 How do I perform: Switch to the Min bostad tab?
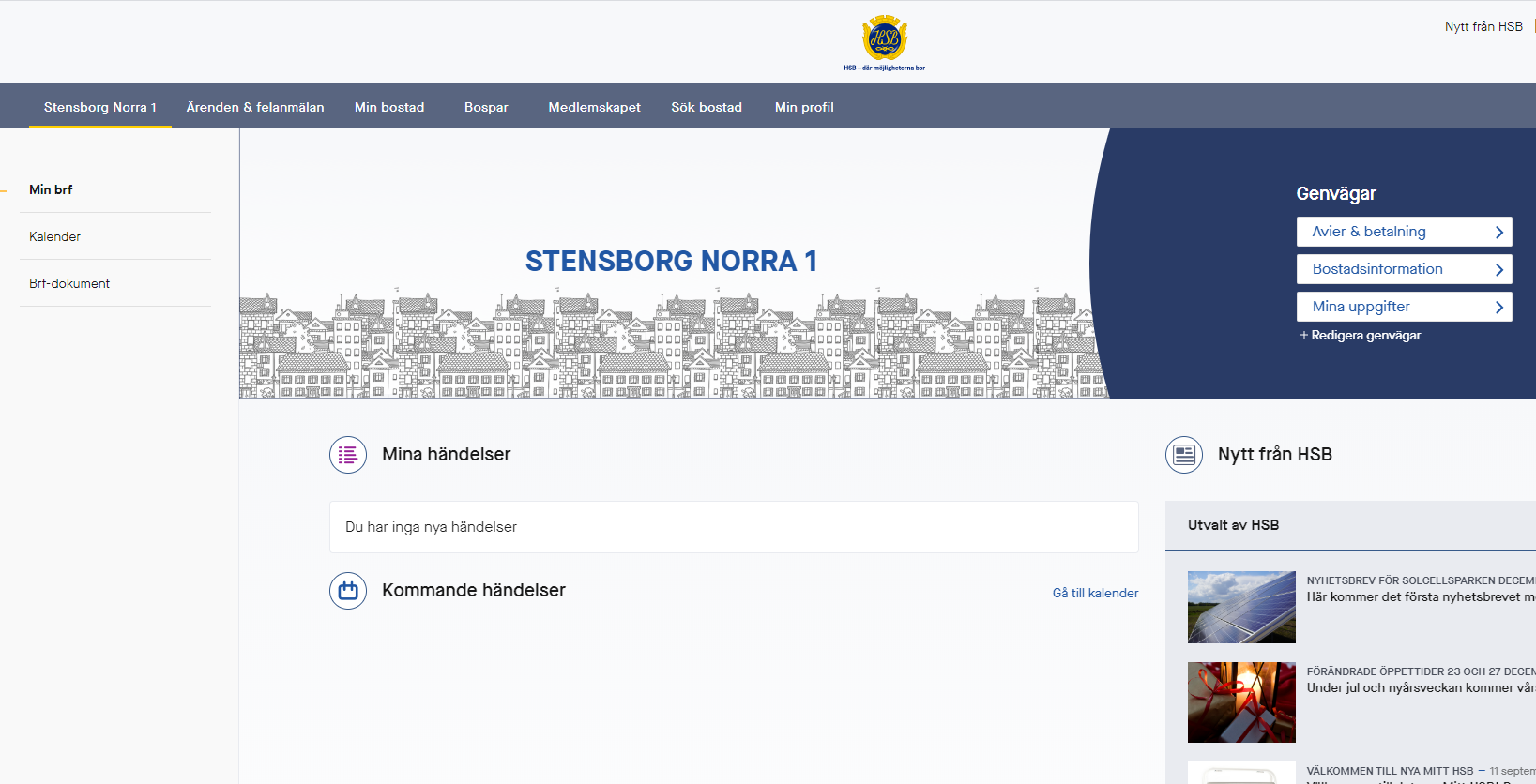click(x=389, y=107)
